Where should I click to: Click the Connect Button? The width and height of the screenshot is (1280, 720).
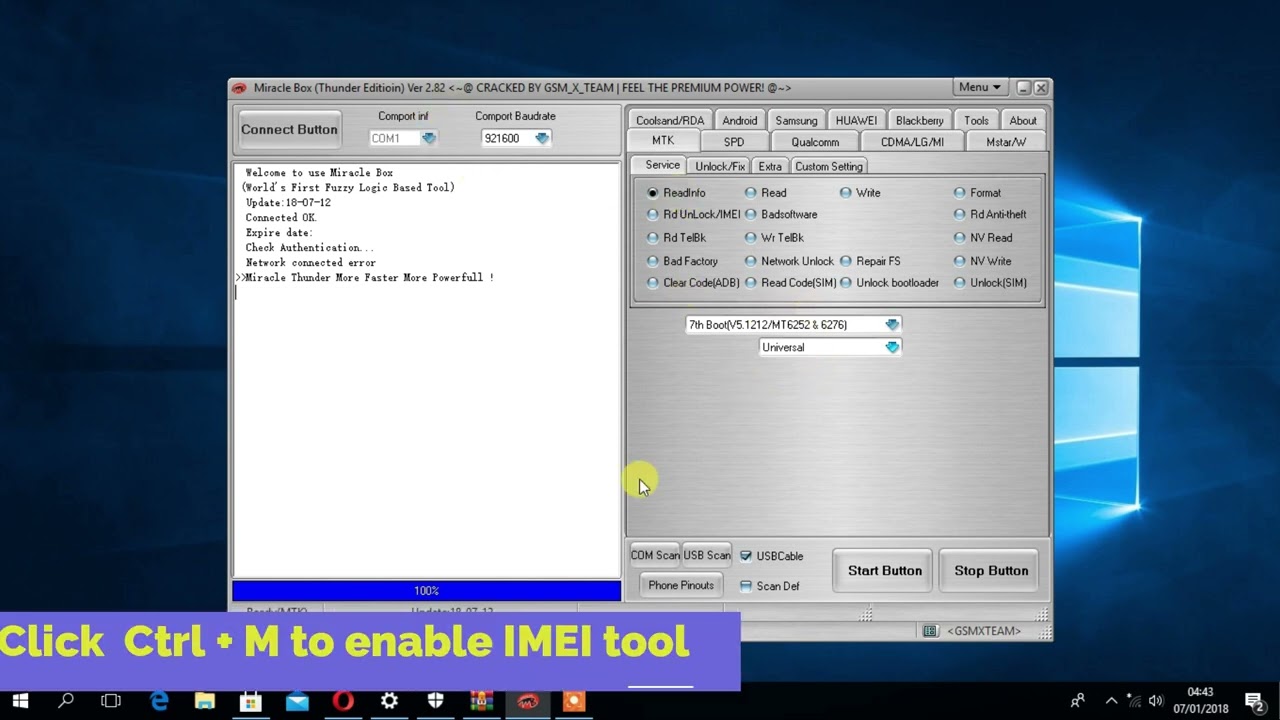click(x=289, y=129)
